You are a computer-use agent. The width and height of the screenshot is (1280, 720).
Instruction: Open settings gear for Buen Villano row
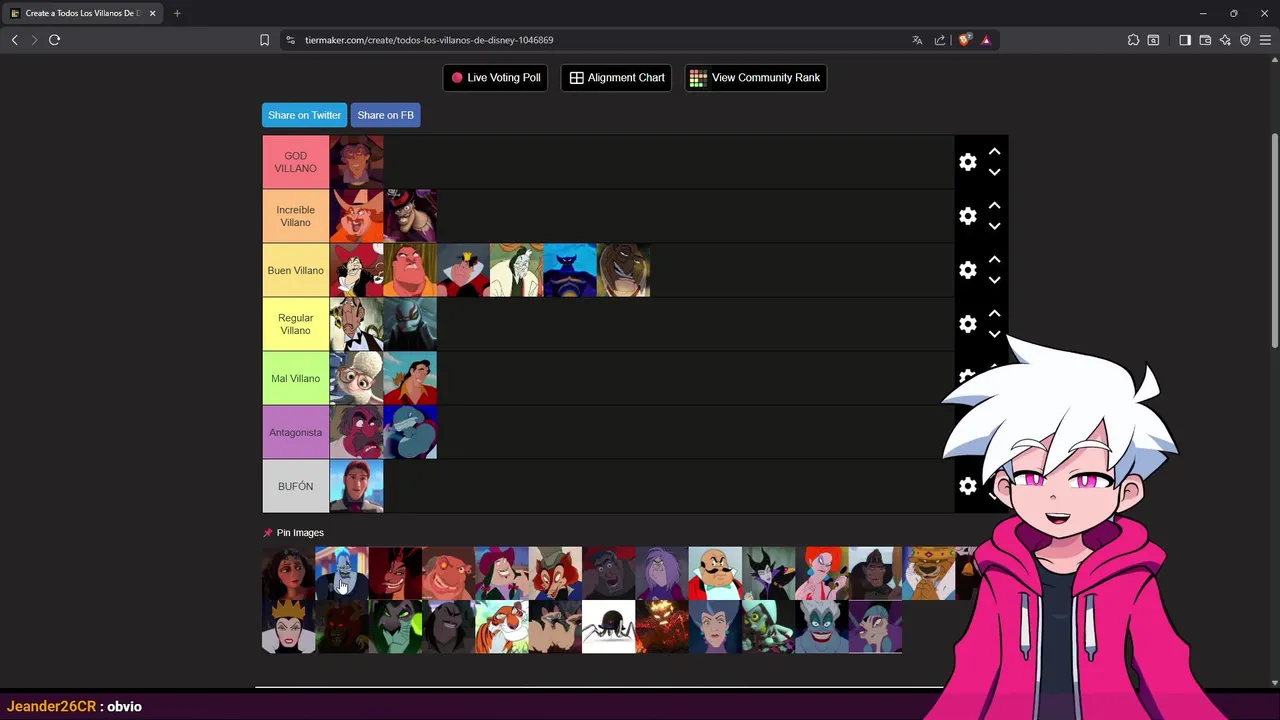[967, 270]
